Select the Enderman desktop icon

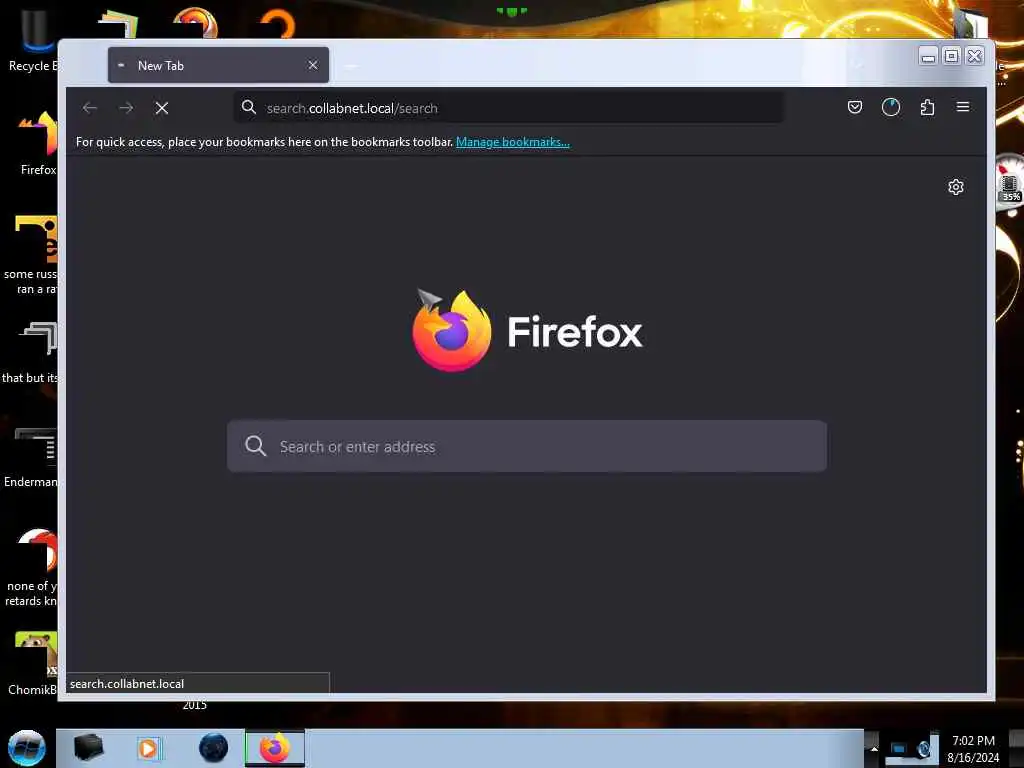pos(31,457)
